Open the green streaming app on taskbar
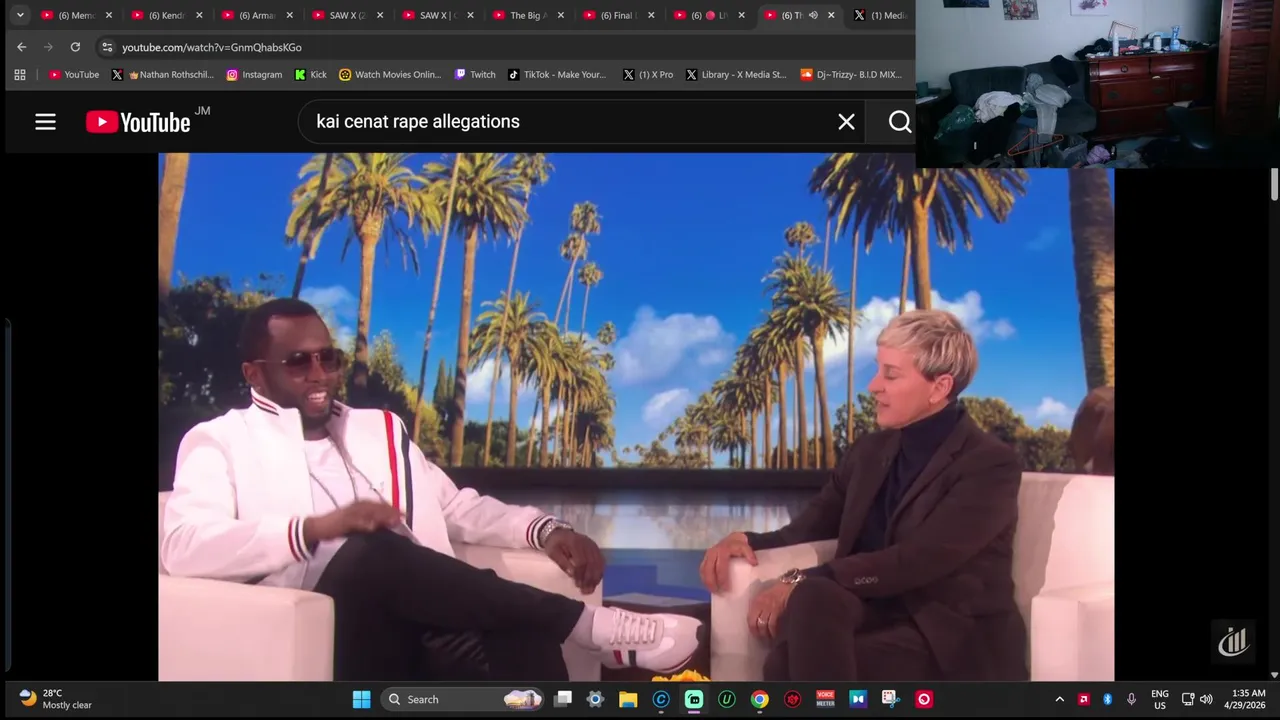 tap(694, 699)
